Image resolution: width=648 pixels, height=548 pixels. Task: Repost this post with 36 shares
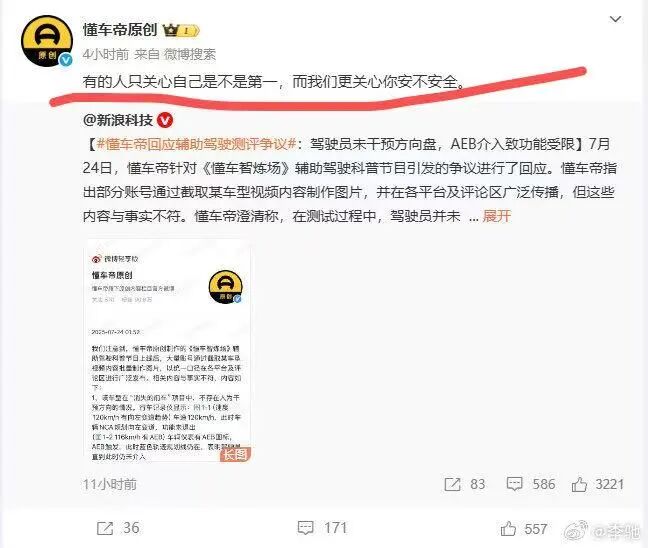tap(118, 528)
